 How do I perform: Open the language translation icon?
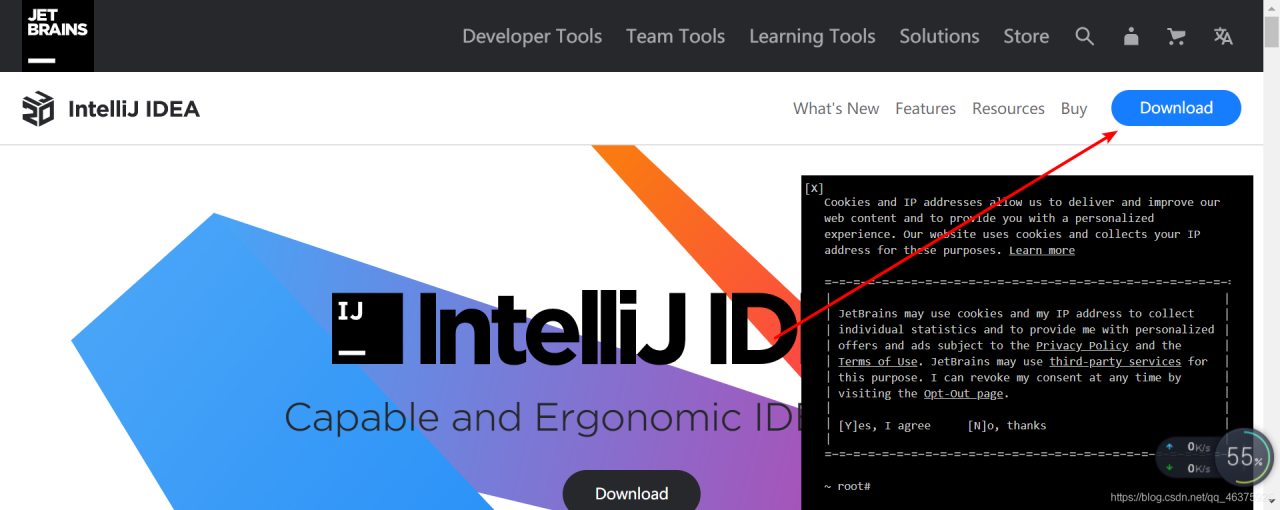[x=1223, y=36]
